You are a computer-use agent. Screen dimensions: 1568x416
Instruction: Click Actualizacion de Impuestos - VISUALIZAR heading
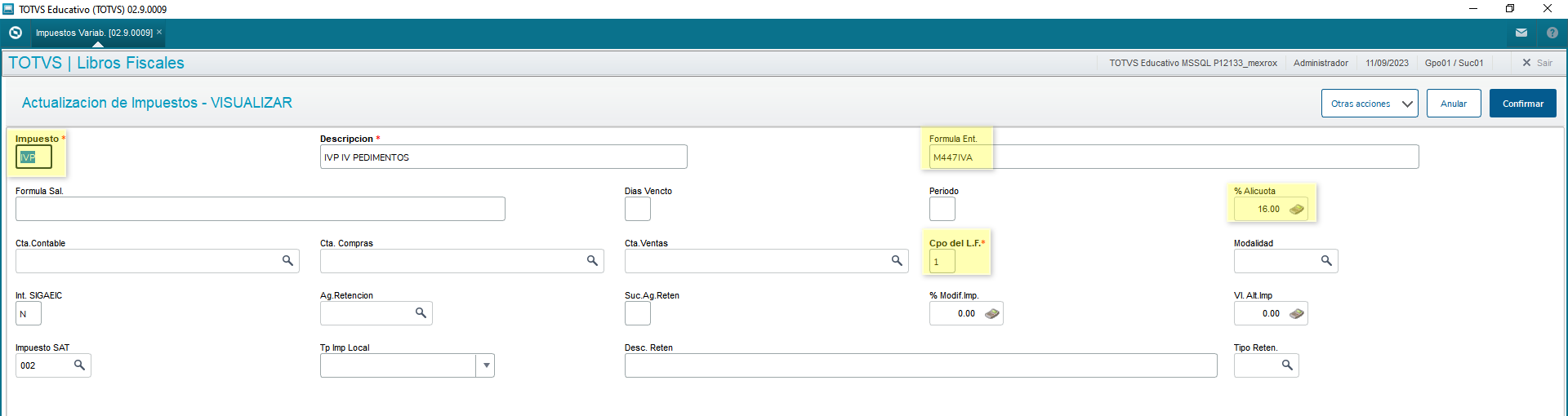[157, 103]
